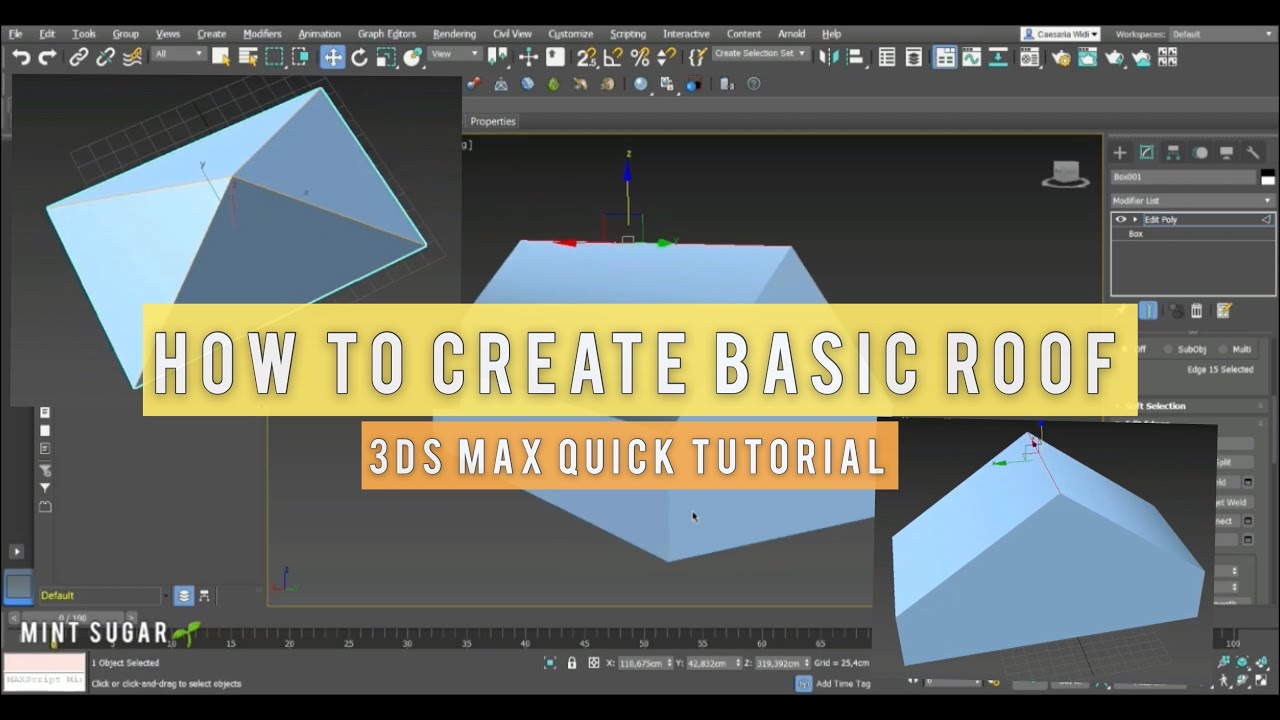Open the Customize menu
The width and height of the screenshot is (1280, 720).
click(x=570, y=34)
